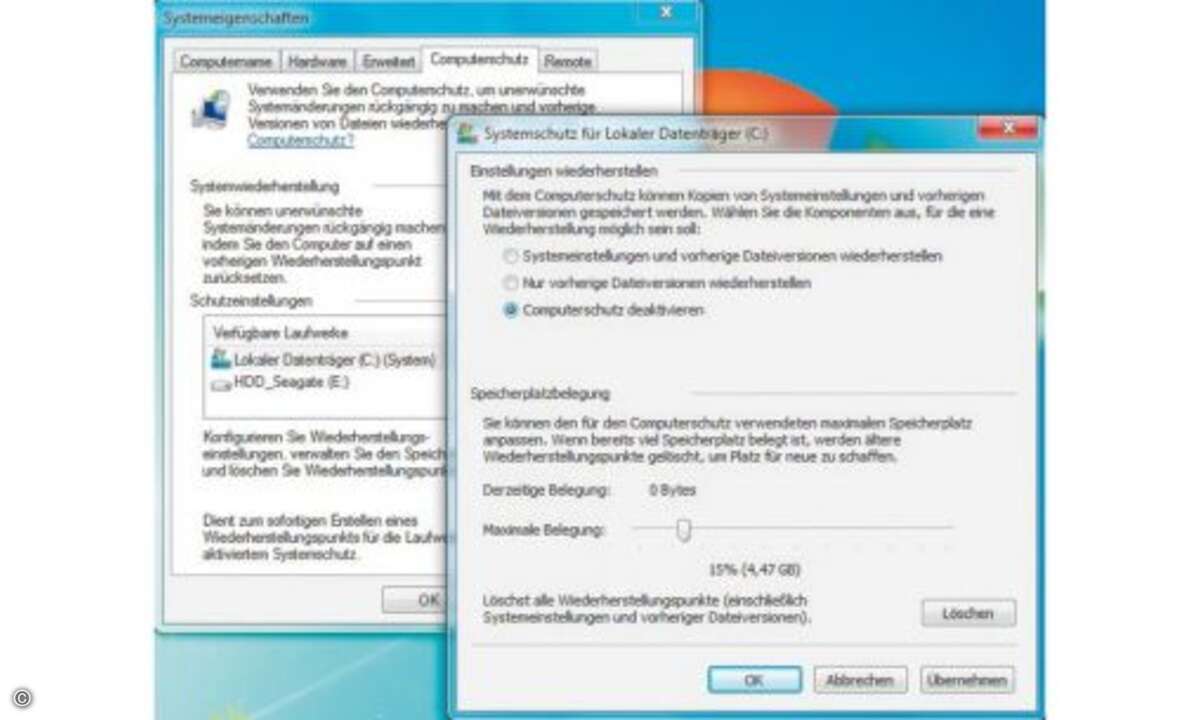Click the 15% (4,47 GB) value text
Viewport: 1200px width, 720px height.
pyautogui.click(x=755, y=570)
